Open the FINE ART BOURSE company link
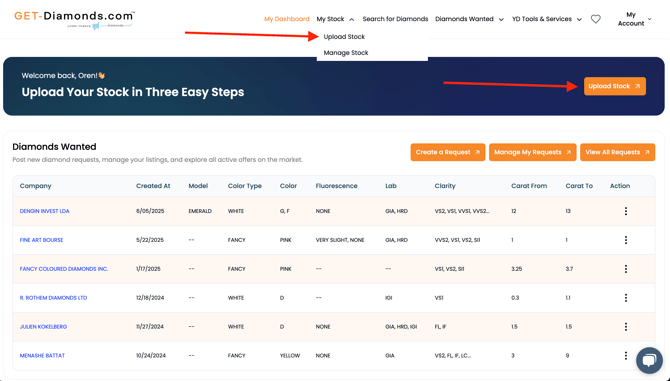The height and width of the screenshot is (381, 670). coord(41,240)
